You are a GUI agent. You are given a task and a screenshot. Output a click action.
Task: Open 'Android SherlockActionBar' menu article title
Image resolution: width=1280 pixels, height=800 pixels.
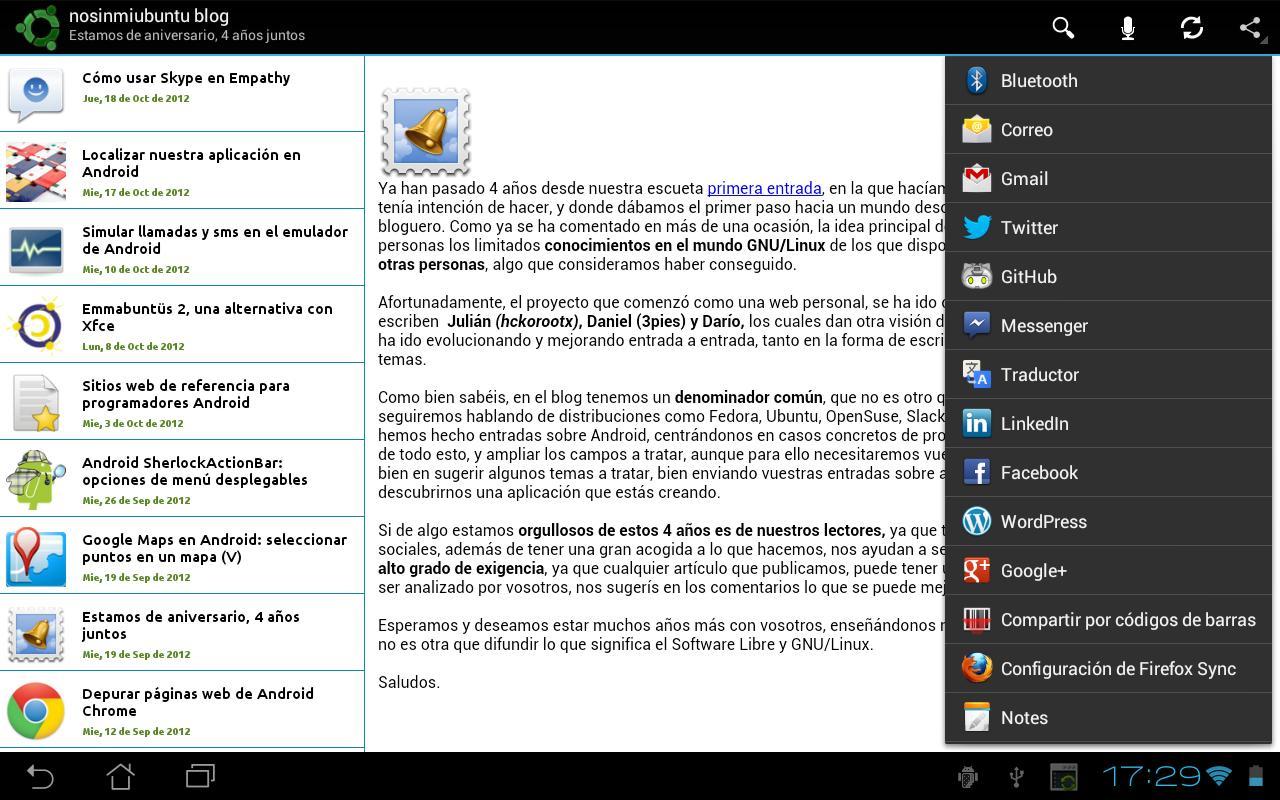[195, 471]
